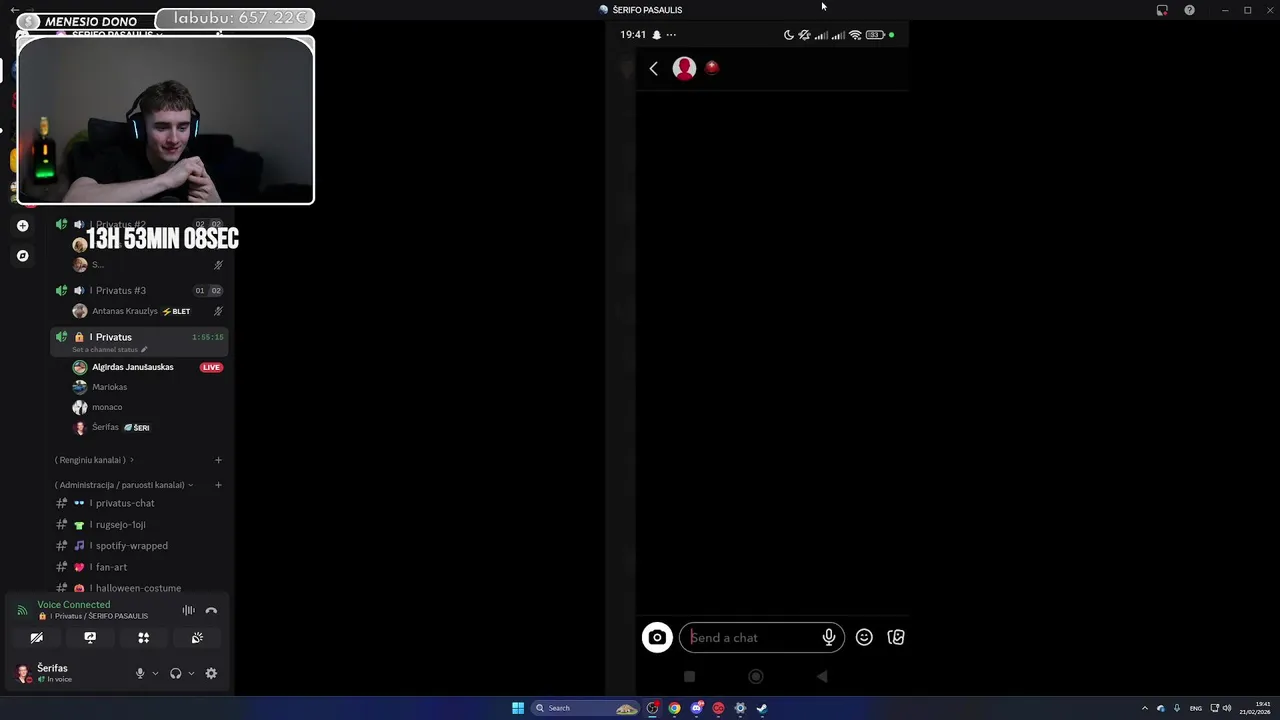Open noise suppression waveform icon
Viewport: 1280px width, 720px height.
coord(188,610)
